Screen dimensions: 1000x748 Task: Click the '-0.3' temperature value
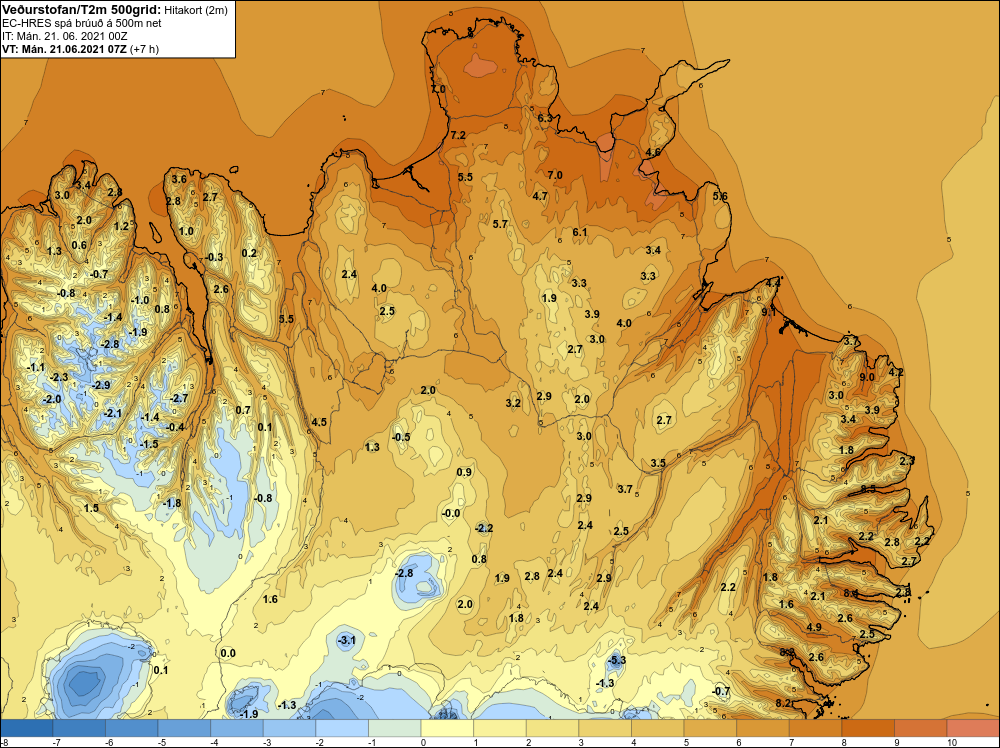(x=214, y=257)
